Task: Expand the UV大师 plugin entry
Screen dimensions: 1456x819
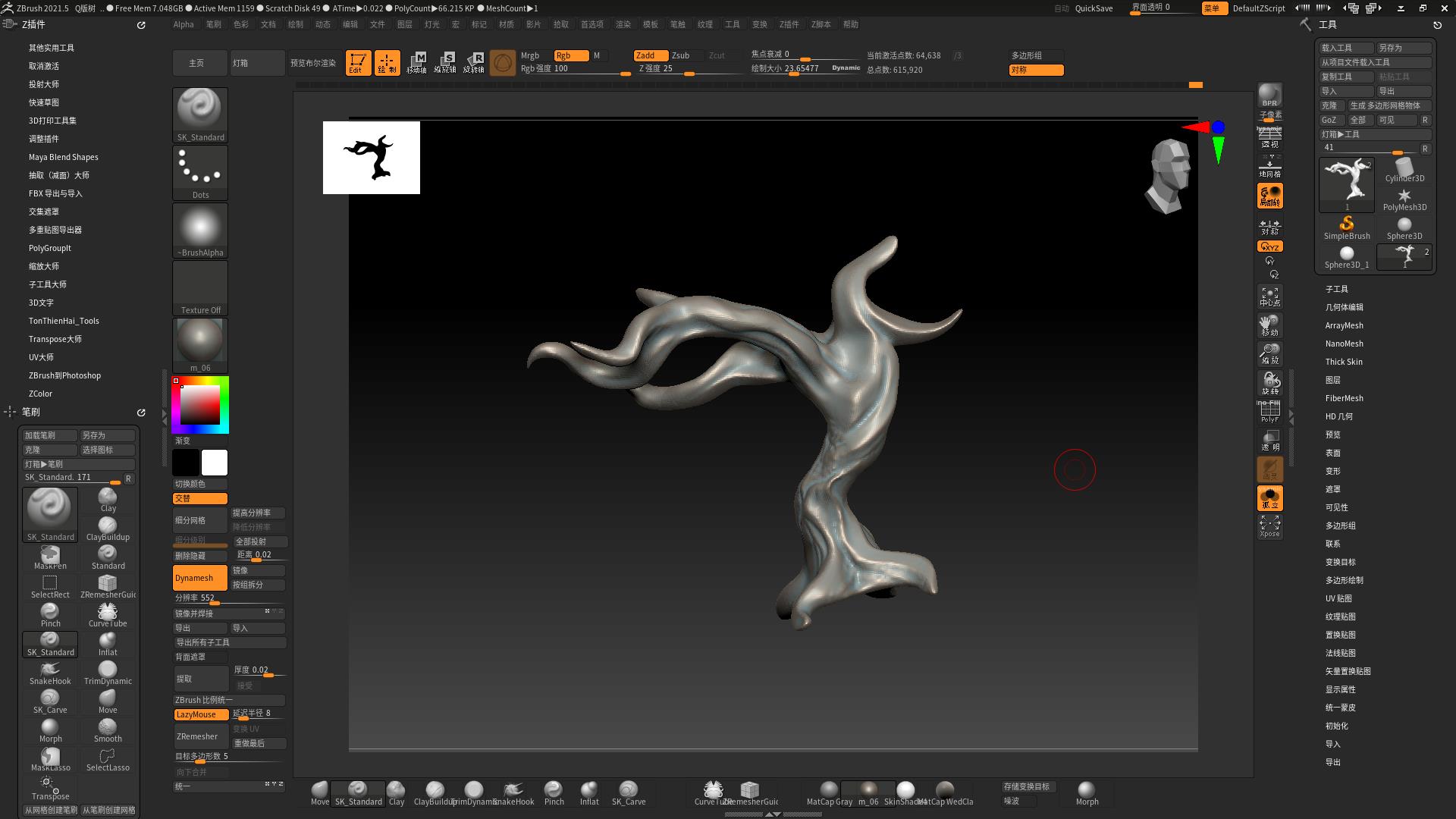Action: pyautogui.click(x=41, y=357)
